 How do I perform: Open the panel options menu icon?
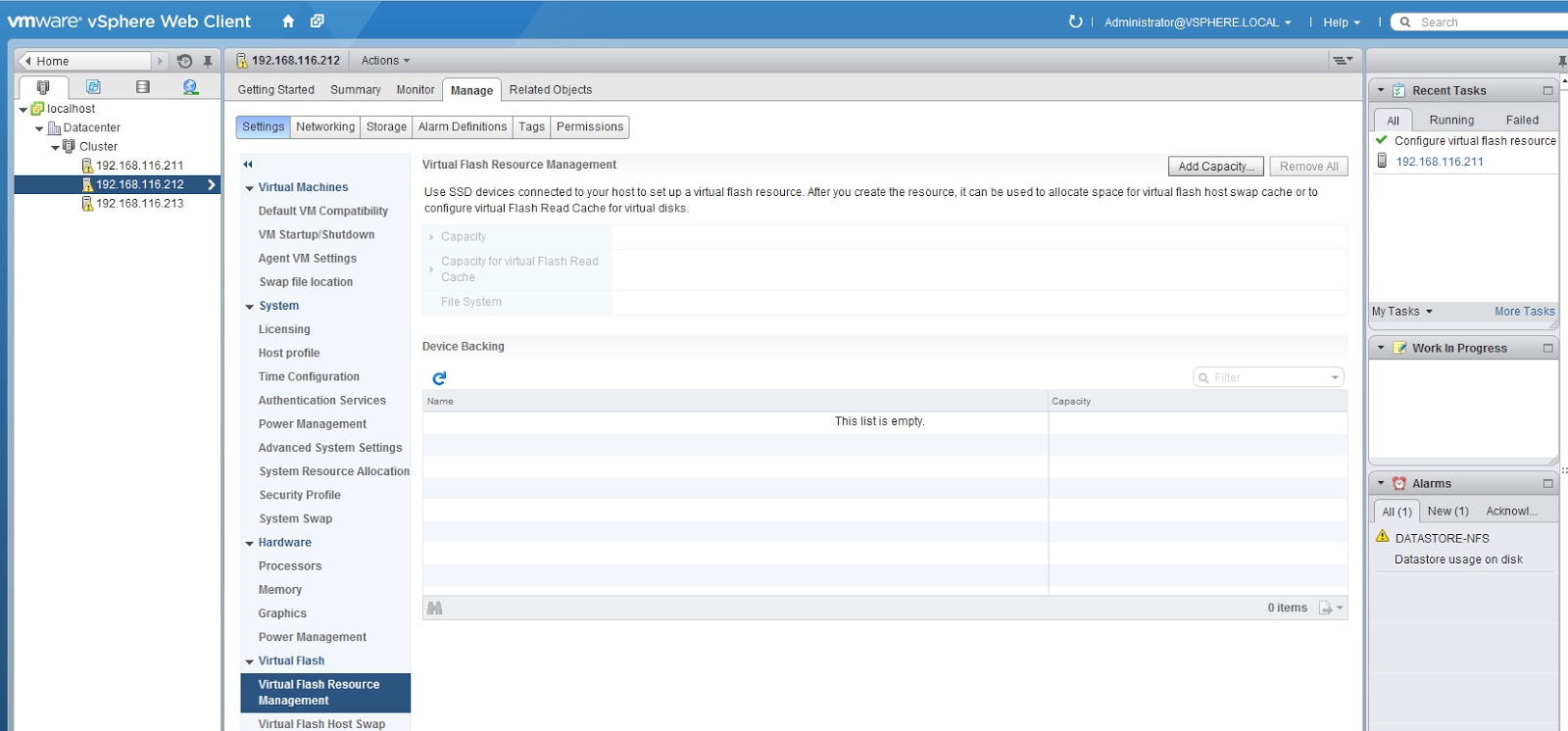(1343, 61)
